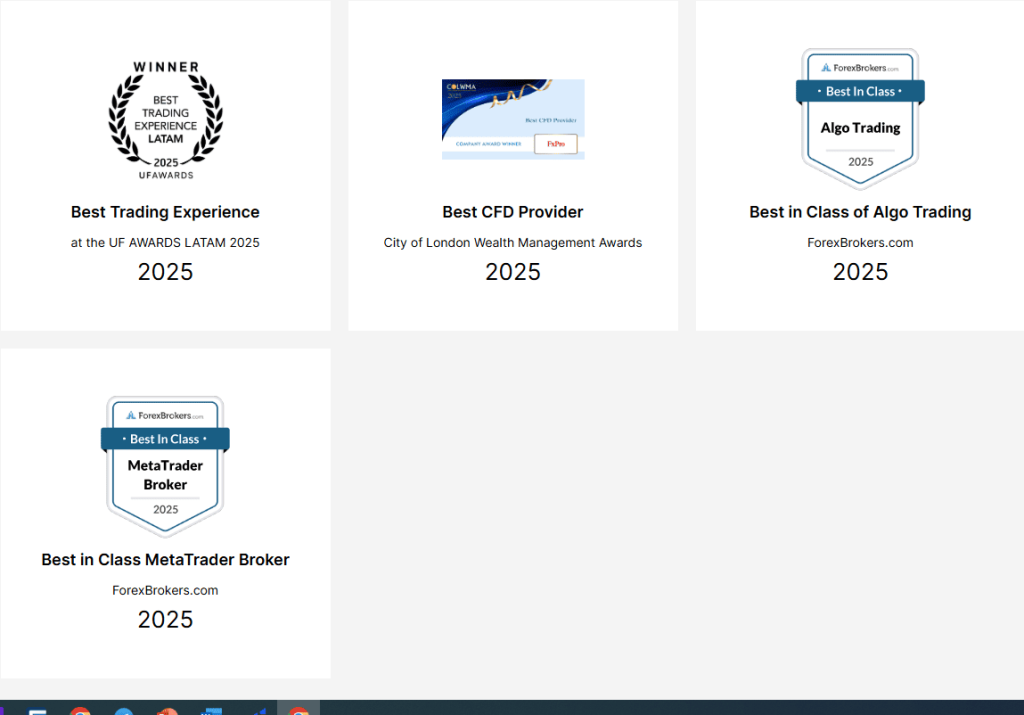Image resolution: width=1024 pixels, height=715 pixels.
Task: Click the 2025 year under Best Trading Experience
Action: pos(165,272)
